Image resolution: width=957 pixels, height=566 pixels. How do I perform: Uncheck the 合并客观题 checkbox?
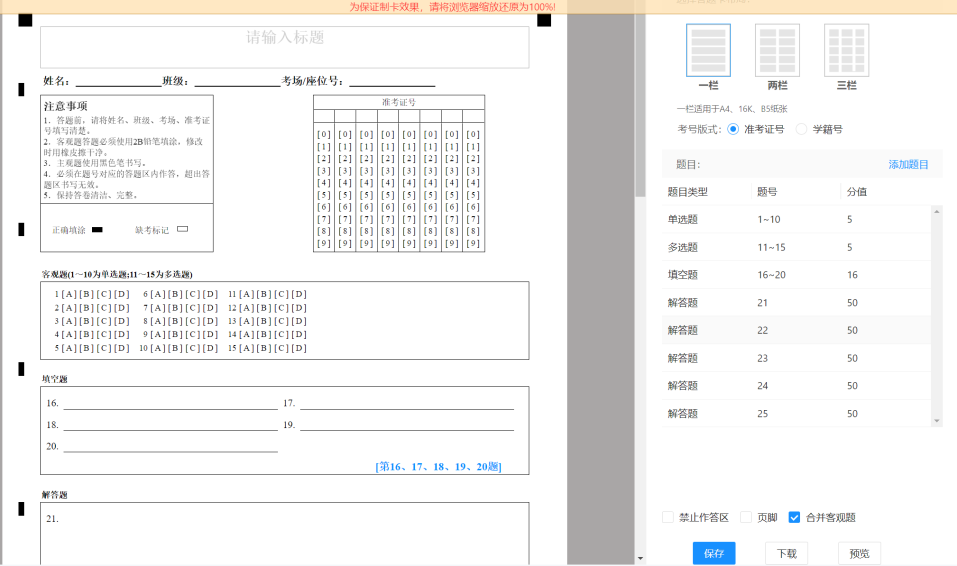(794, 517)
